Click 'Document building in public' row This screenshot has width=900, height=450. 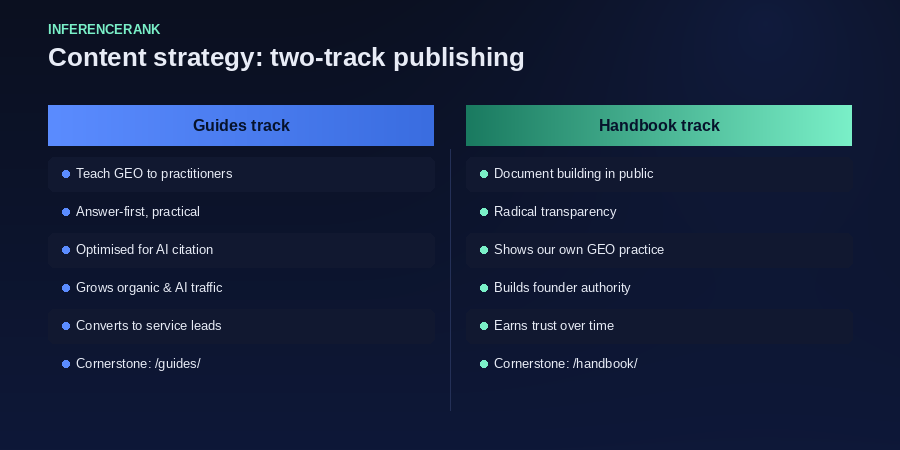point(659,174)
